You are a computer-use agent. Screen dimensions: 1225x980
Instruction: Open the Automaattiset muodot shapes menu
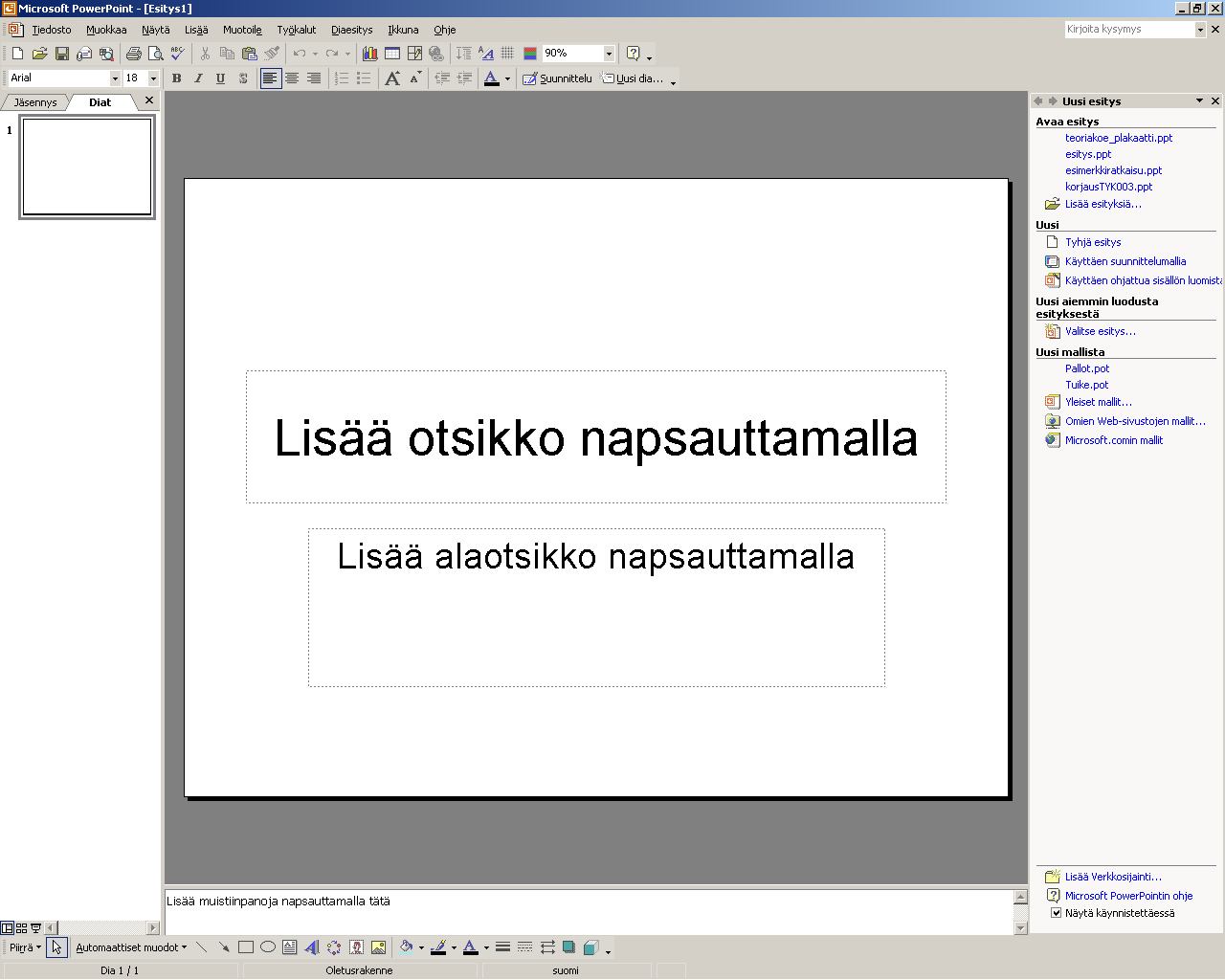[131, 947]
